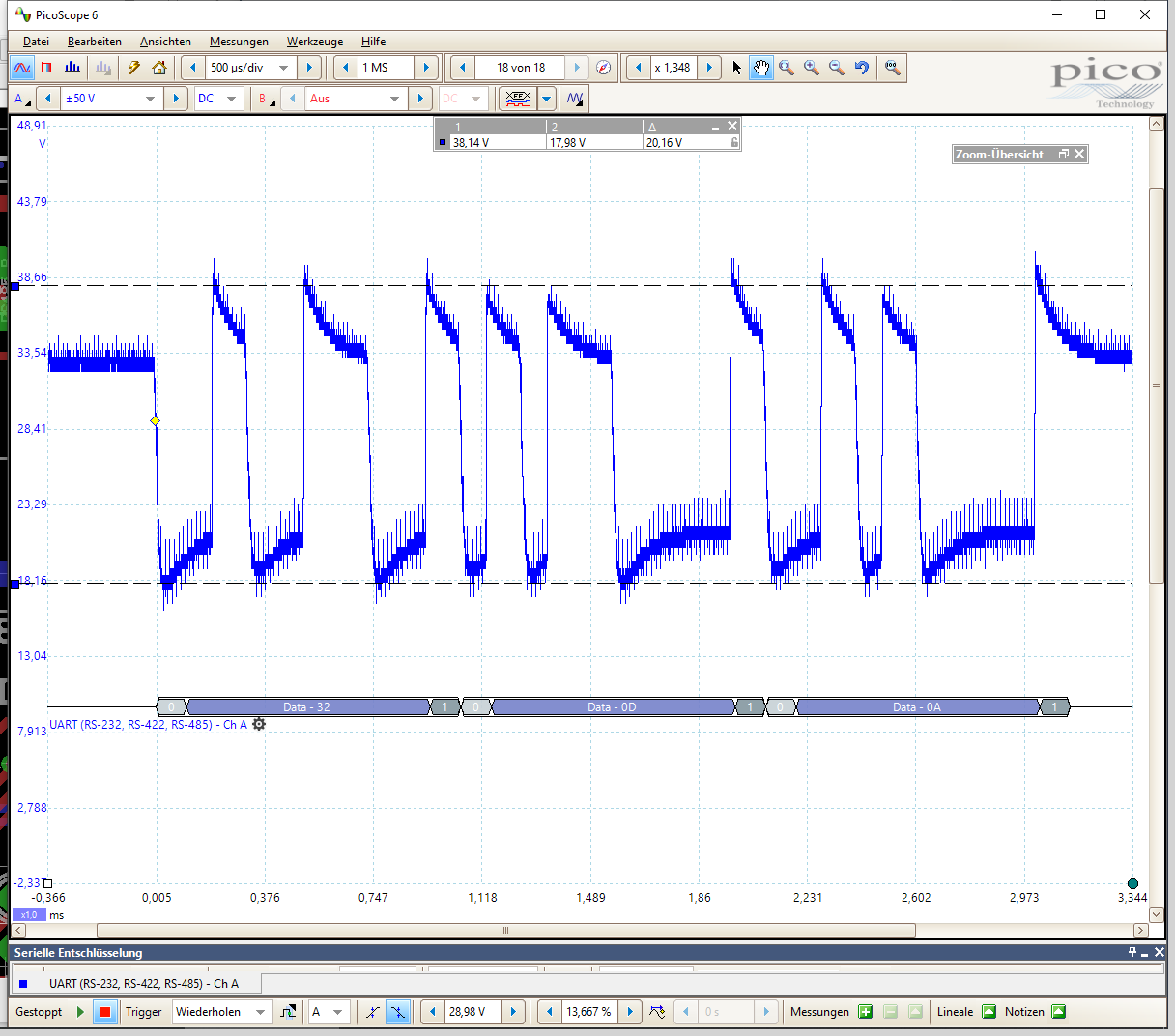Expand channel B options button

coord(267,99)
